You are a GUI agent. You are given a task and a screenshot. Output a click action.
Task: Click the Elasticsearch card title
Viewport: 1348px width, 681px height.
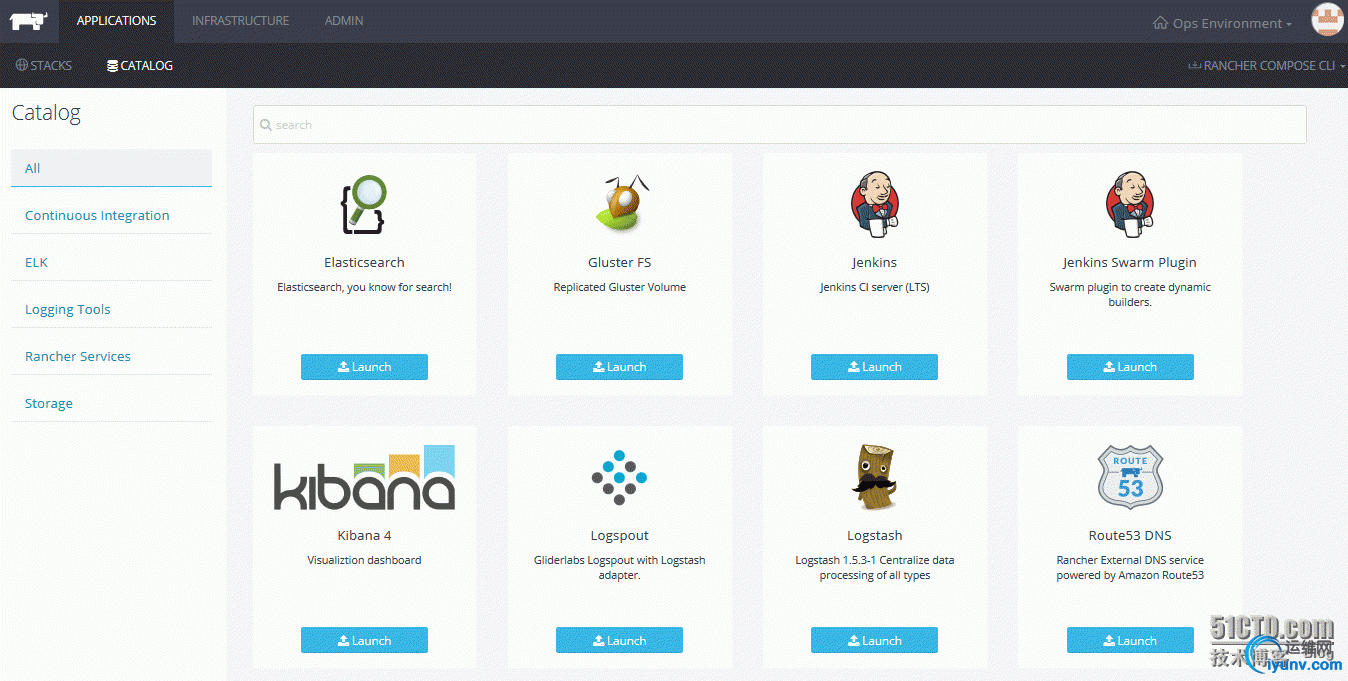[x=364, y=263]
